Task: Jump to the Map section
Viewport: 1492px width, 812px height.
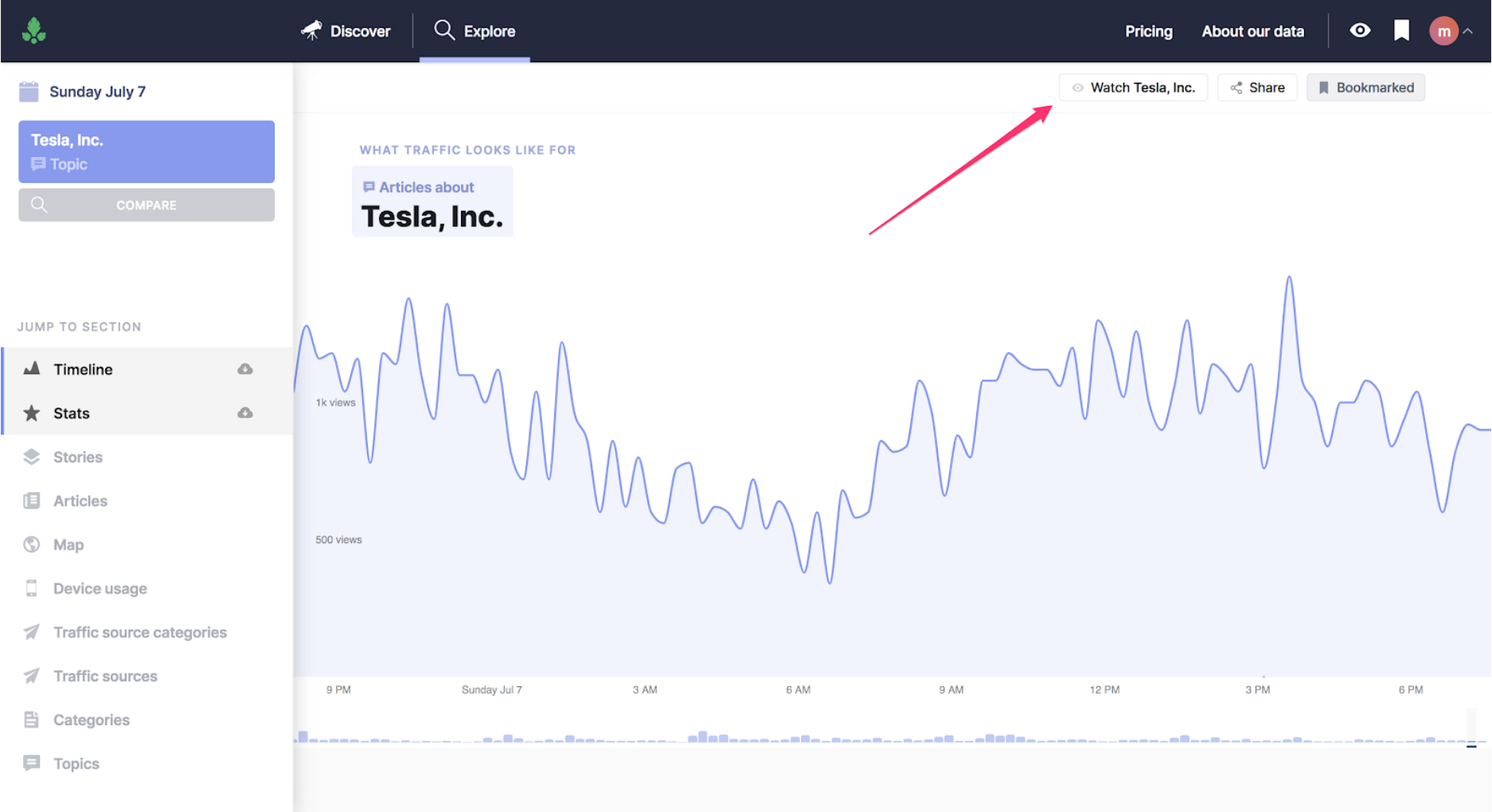Action: (147, 545)
